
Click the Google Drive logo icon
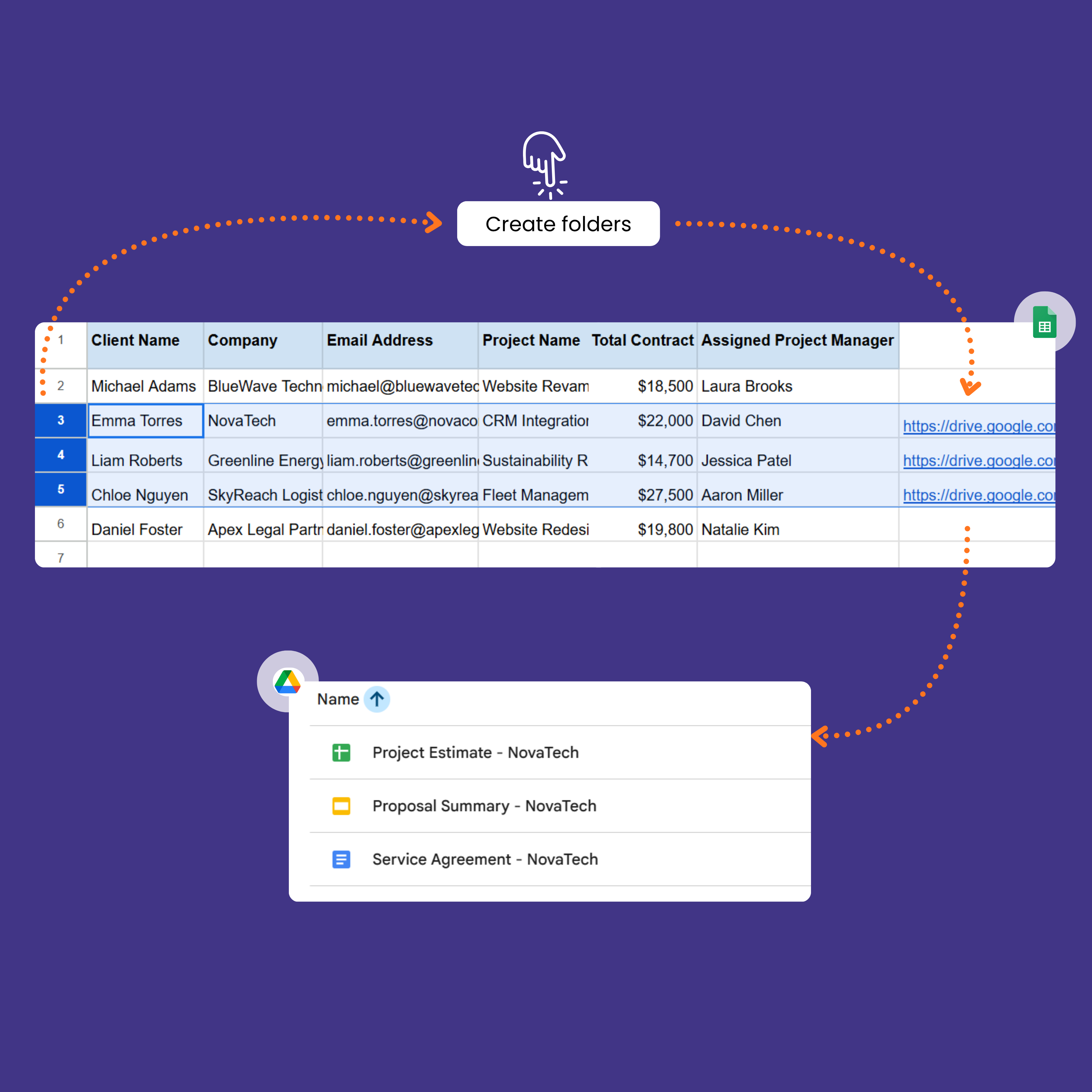[x=287, y=682]
